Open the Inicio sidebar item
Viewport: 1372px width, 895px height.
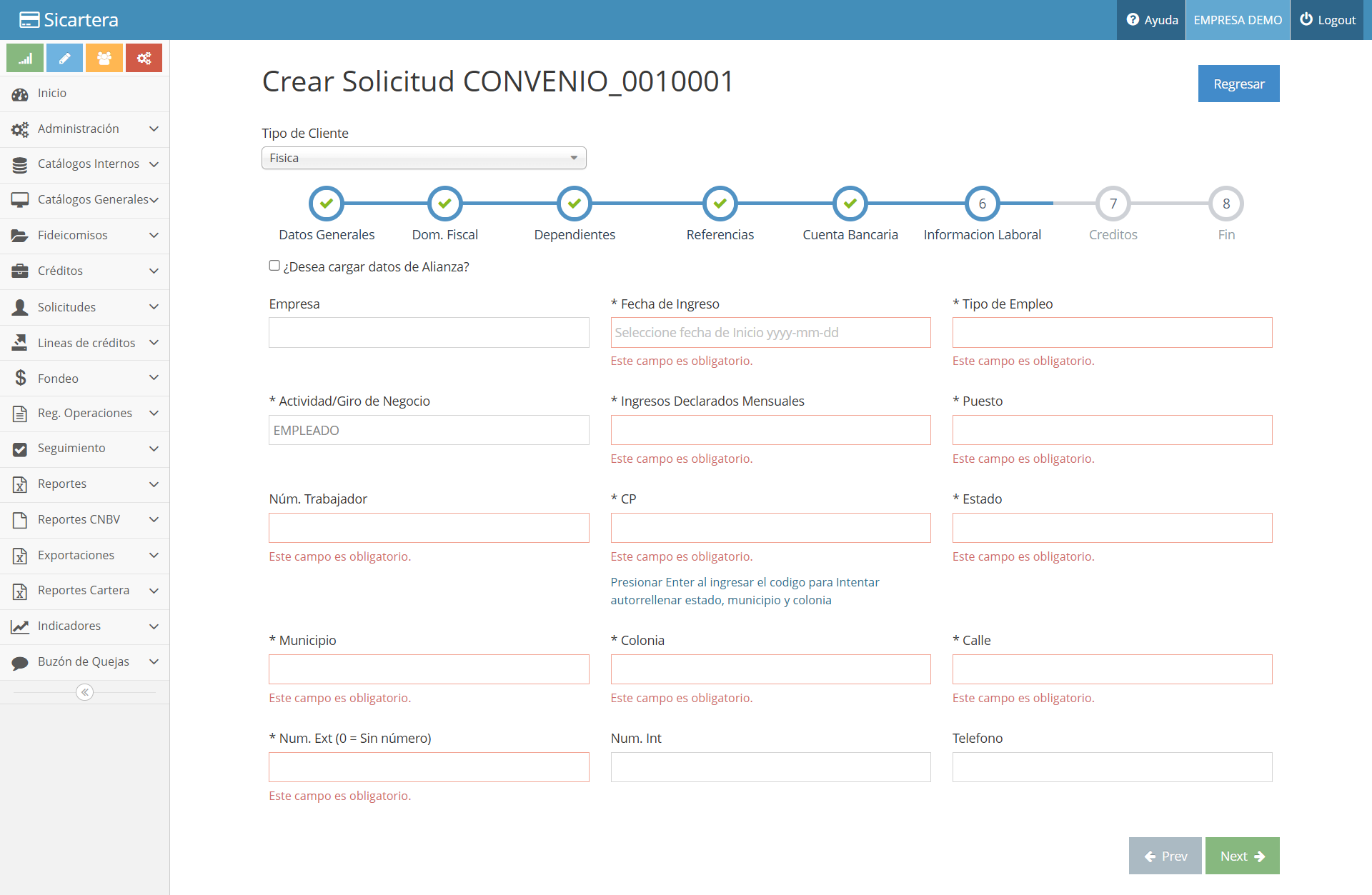[84, 94]
